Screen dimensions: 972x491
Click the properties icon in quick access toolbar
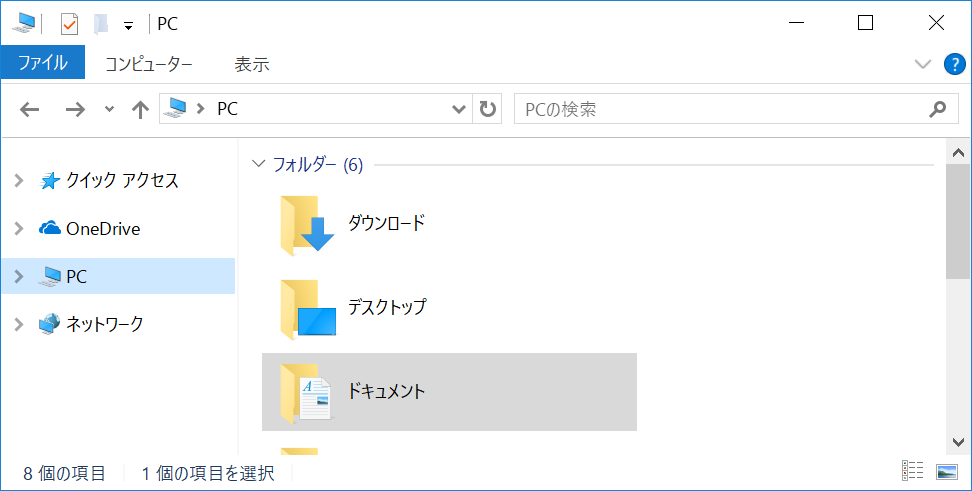(69, 25)
